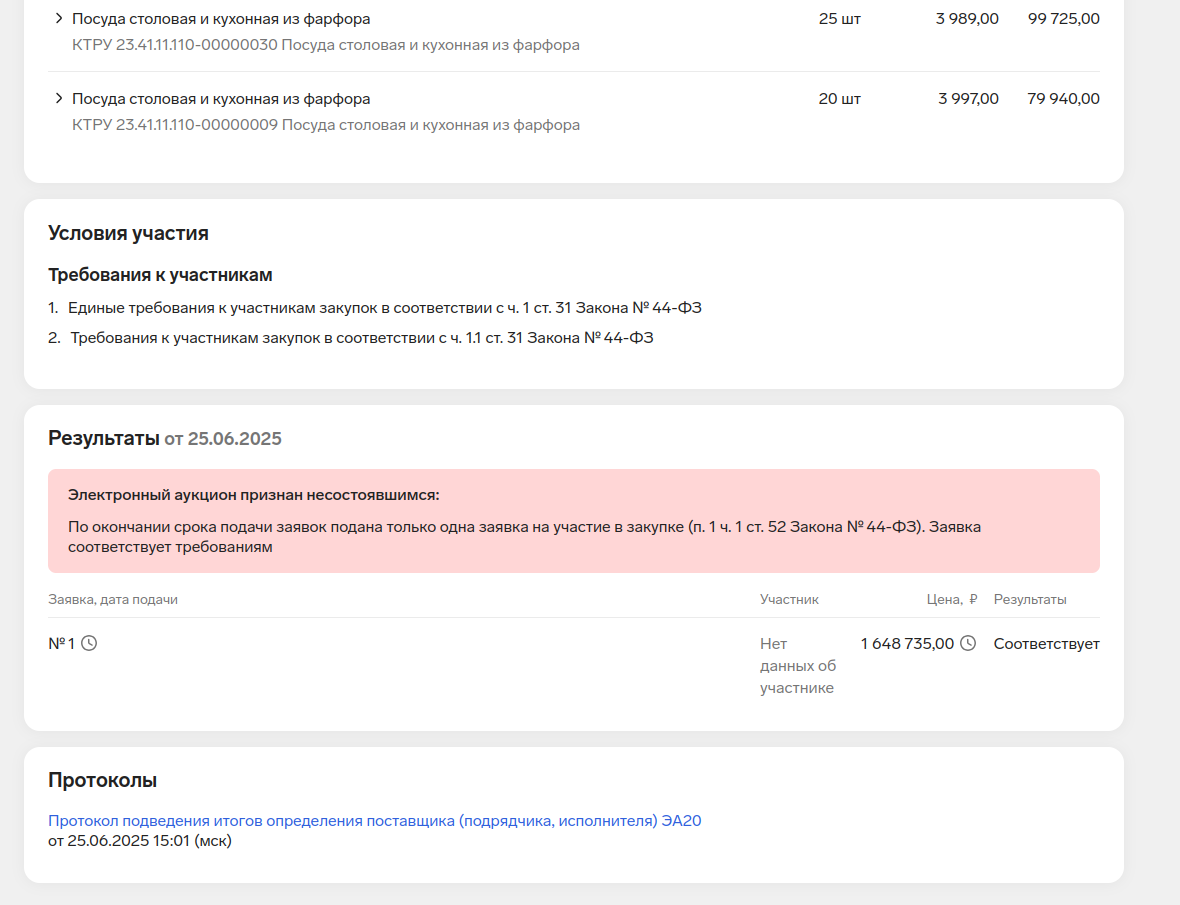Viewport: 1180px width, 905px height.
Task: Click the "Условия участия" section heading
Action: pos(129,233)
